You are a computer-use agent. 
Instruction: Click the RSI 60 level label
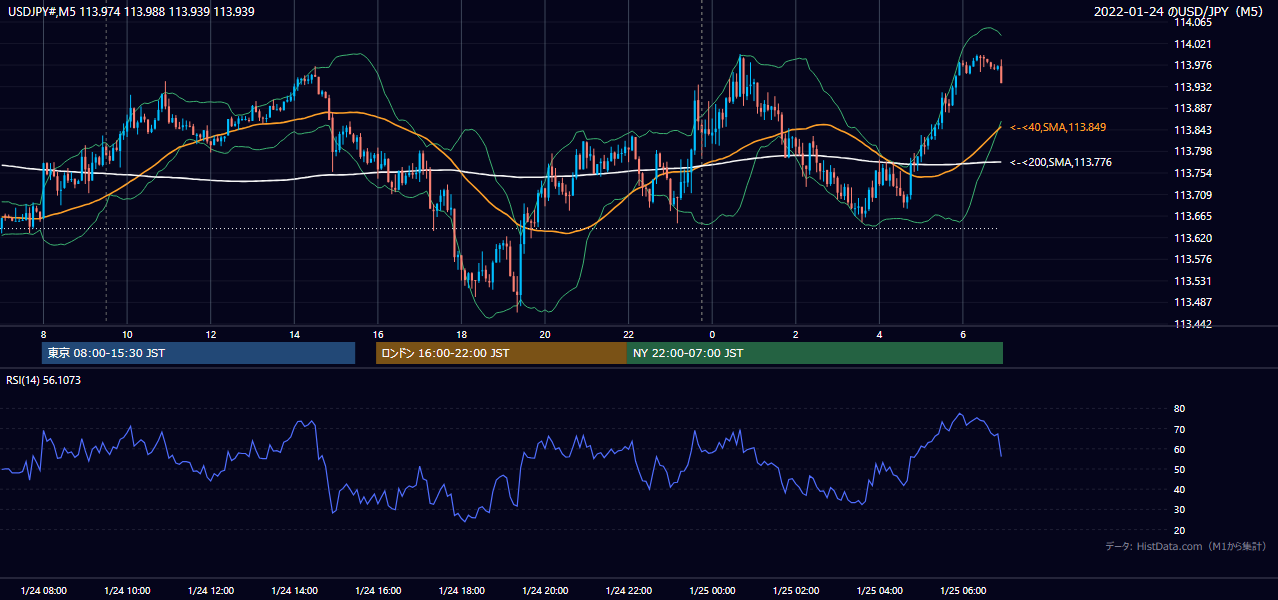pos(1180,449)
